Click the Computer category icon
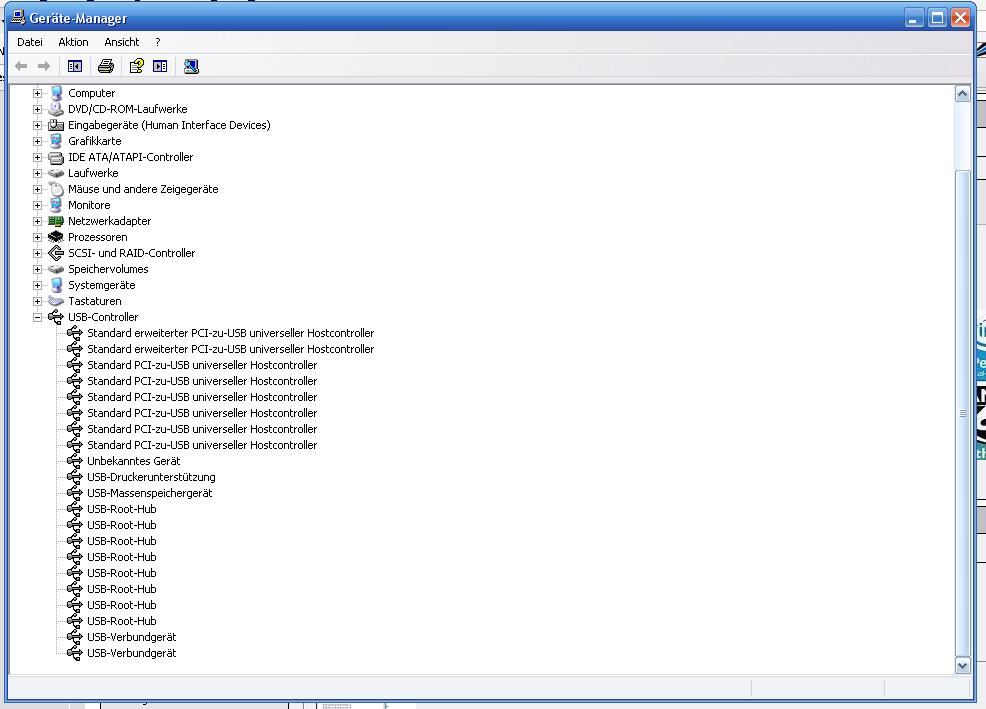 (56, 93)
